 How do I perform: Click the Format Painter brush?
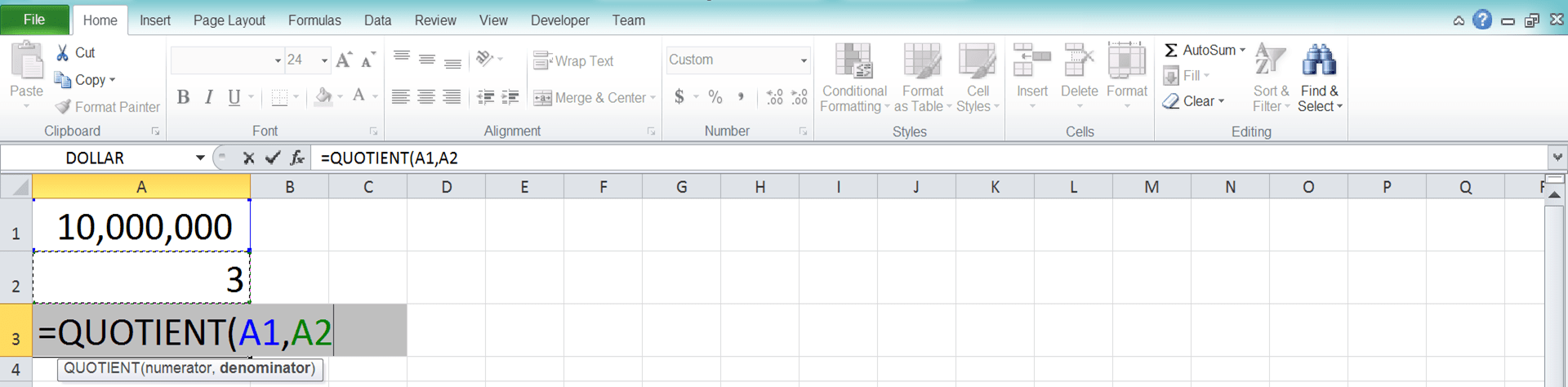tap(63, 107)
